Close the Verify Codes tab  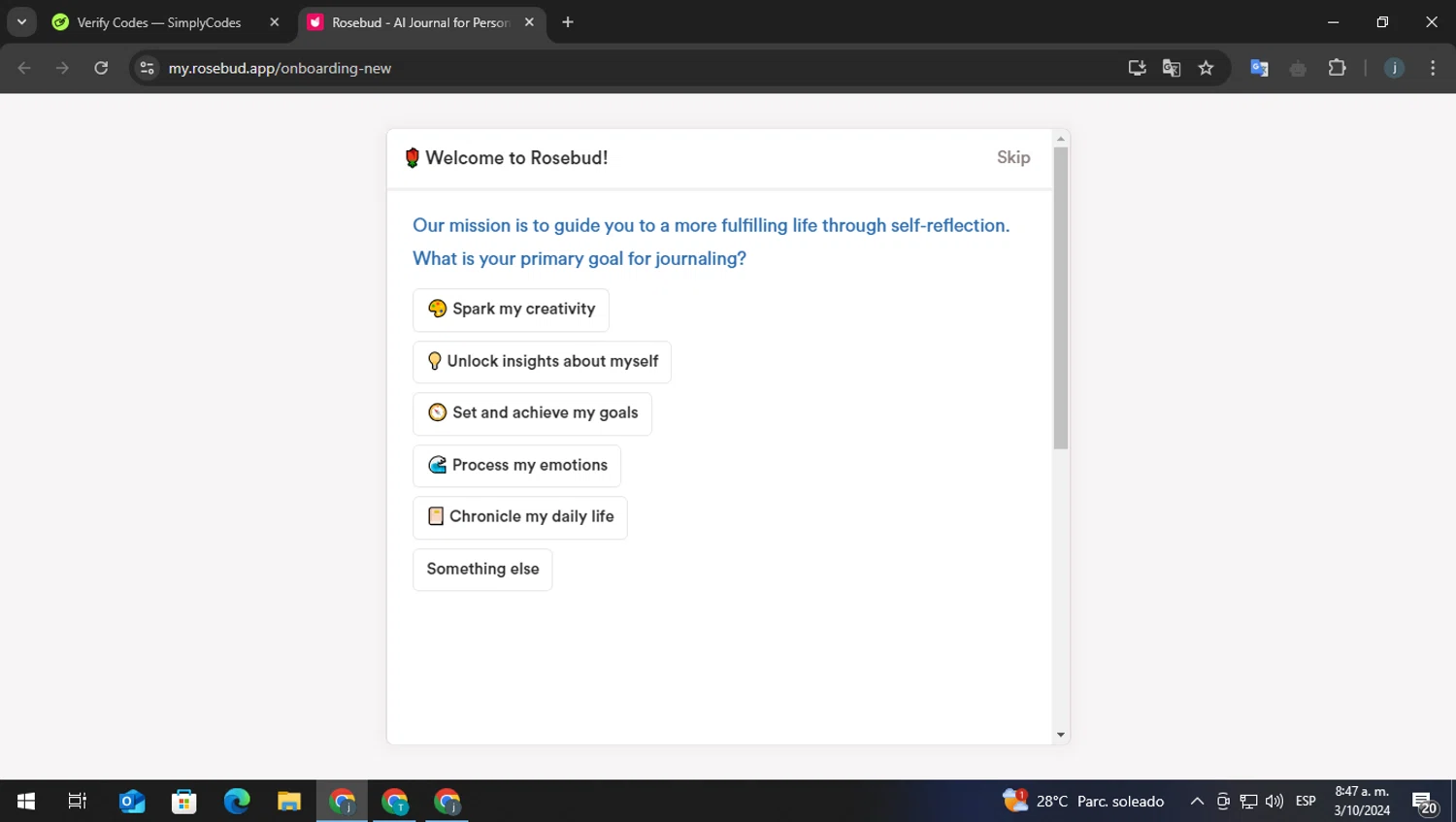click(275, 22)
